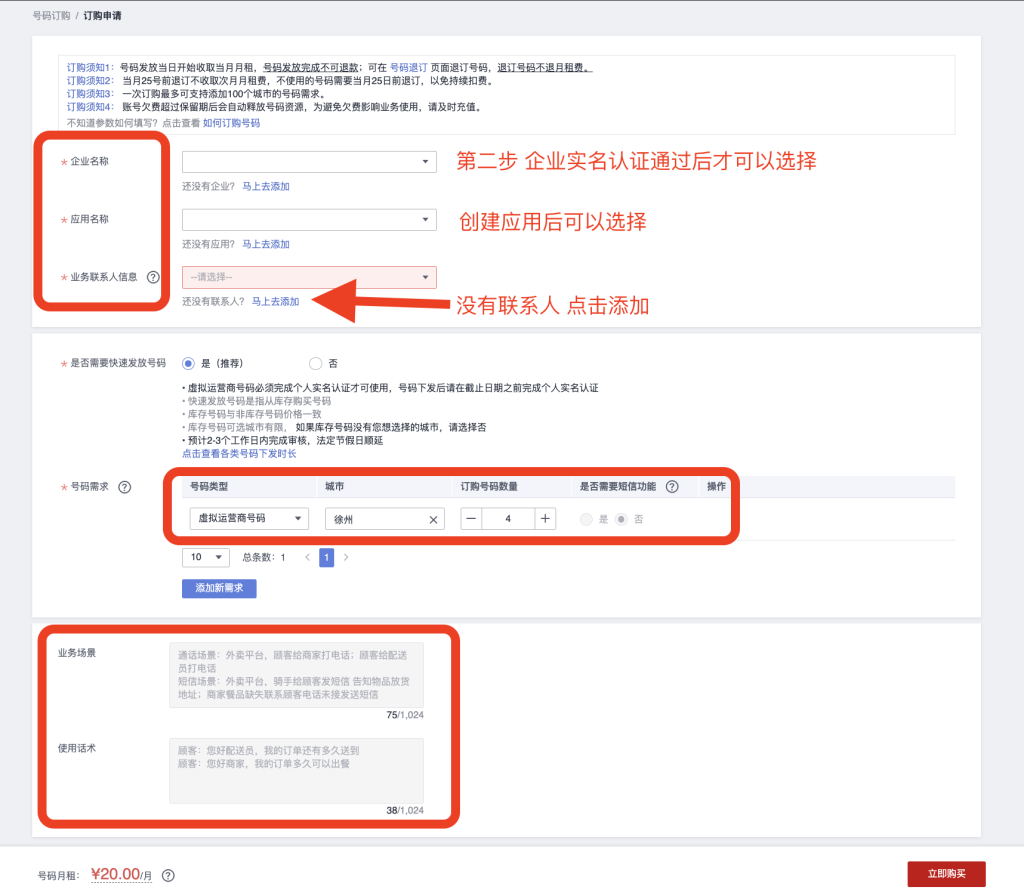The image size is (1024, 896).
Task: Click help icon next to monthly rent price
Action: [168, 875]
